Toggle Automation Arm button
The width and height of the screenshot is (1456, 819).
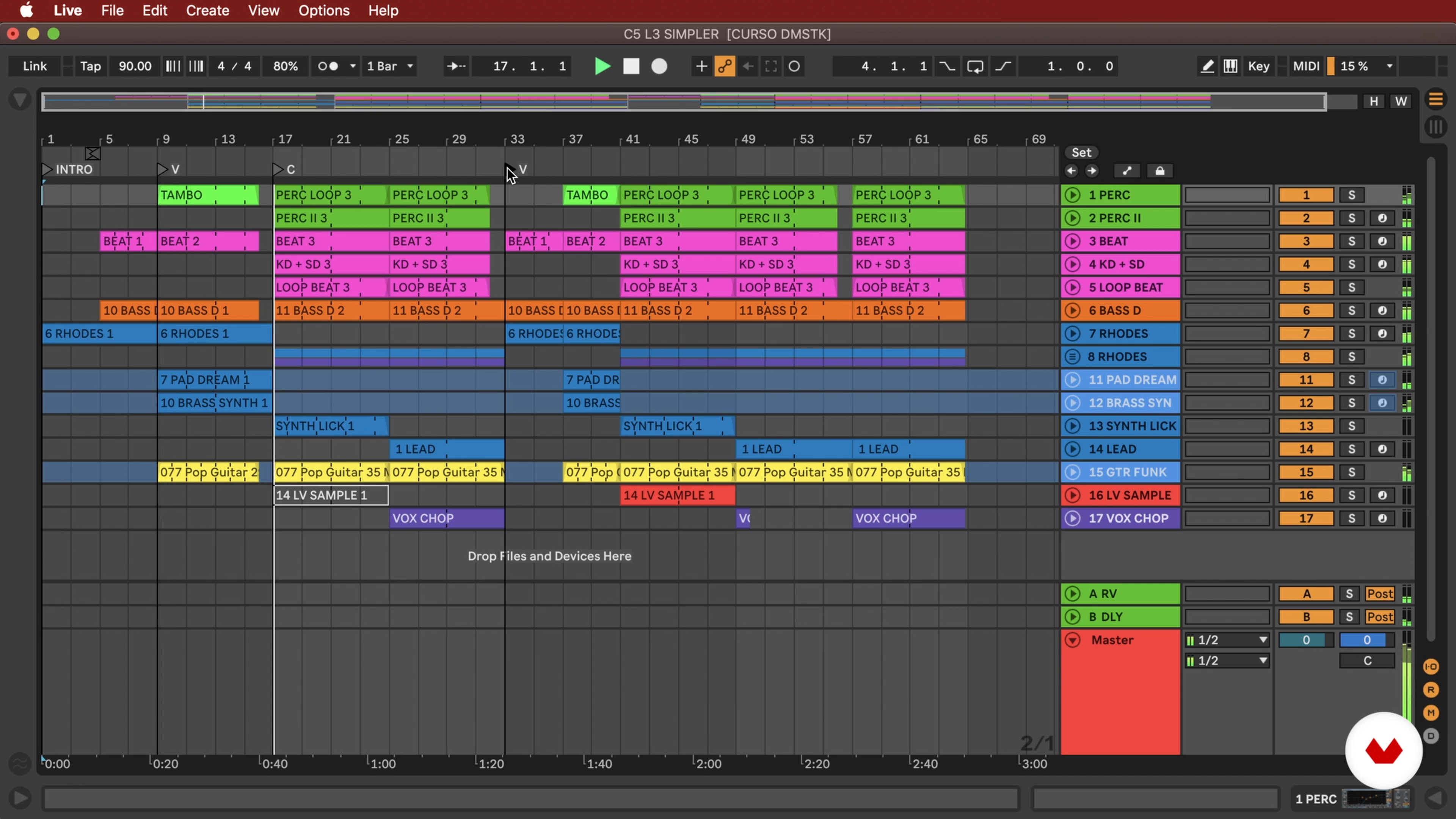click(725, 66)
